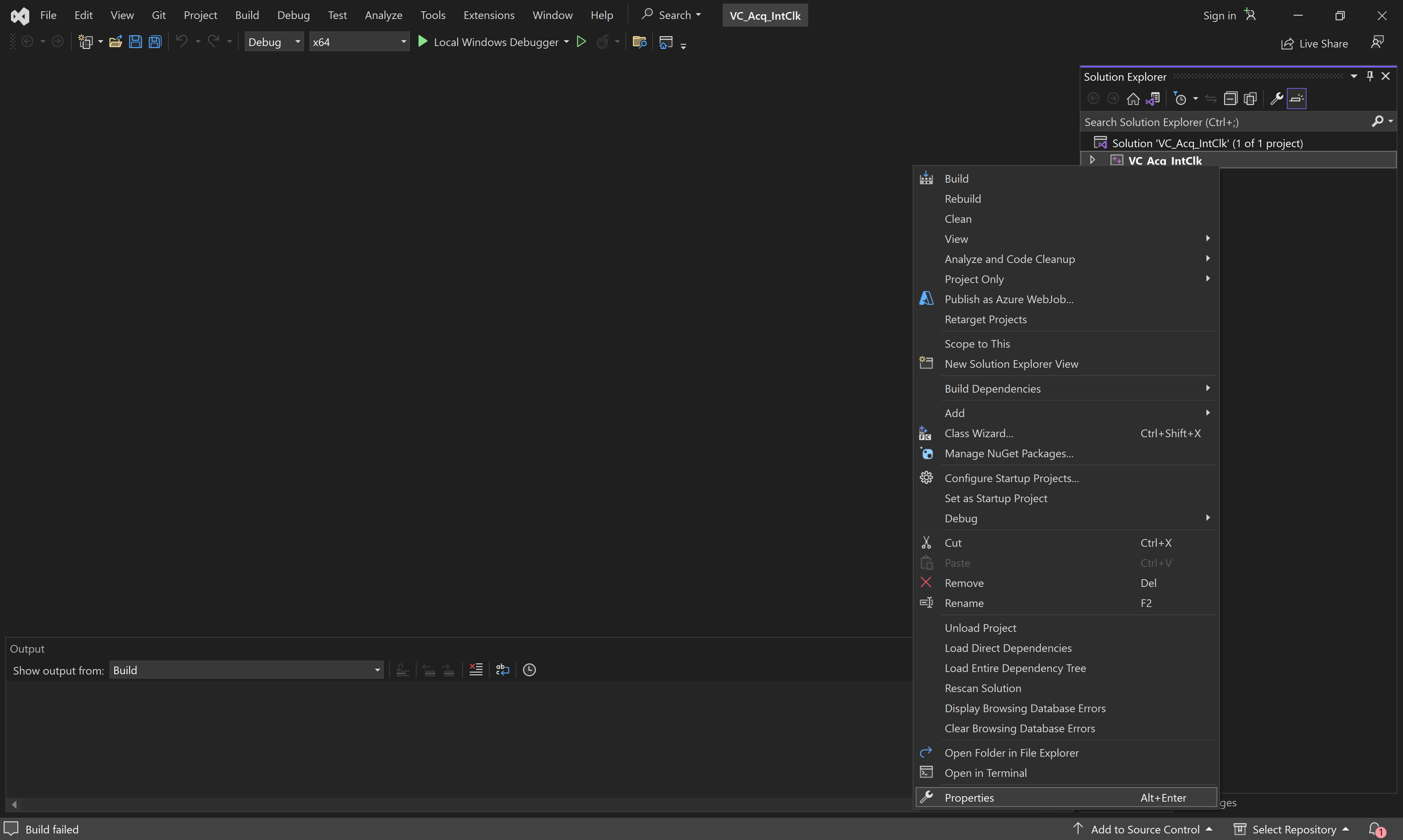1403x840 pixels.
Task: Click Output panel scroll left arrow
Action: [14, 804]
